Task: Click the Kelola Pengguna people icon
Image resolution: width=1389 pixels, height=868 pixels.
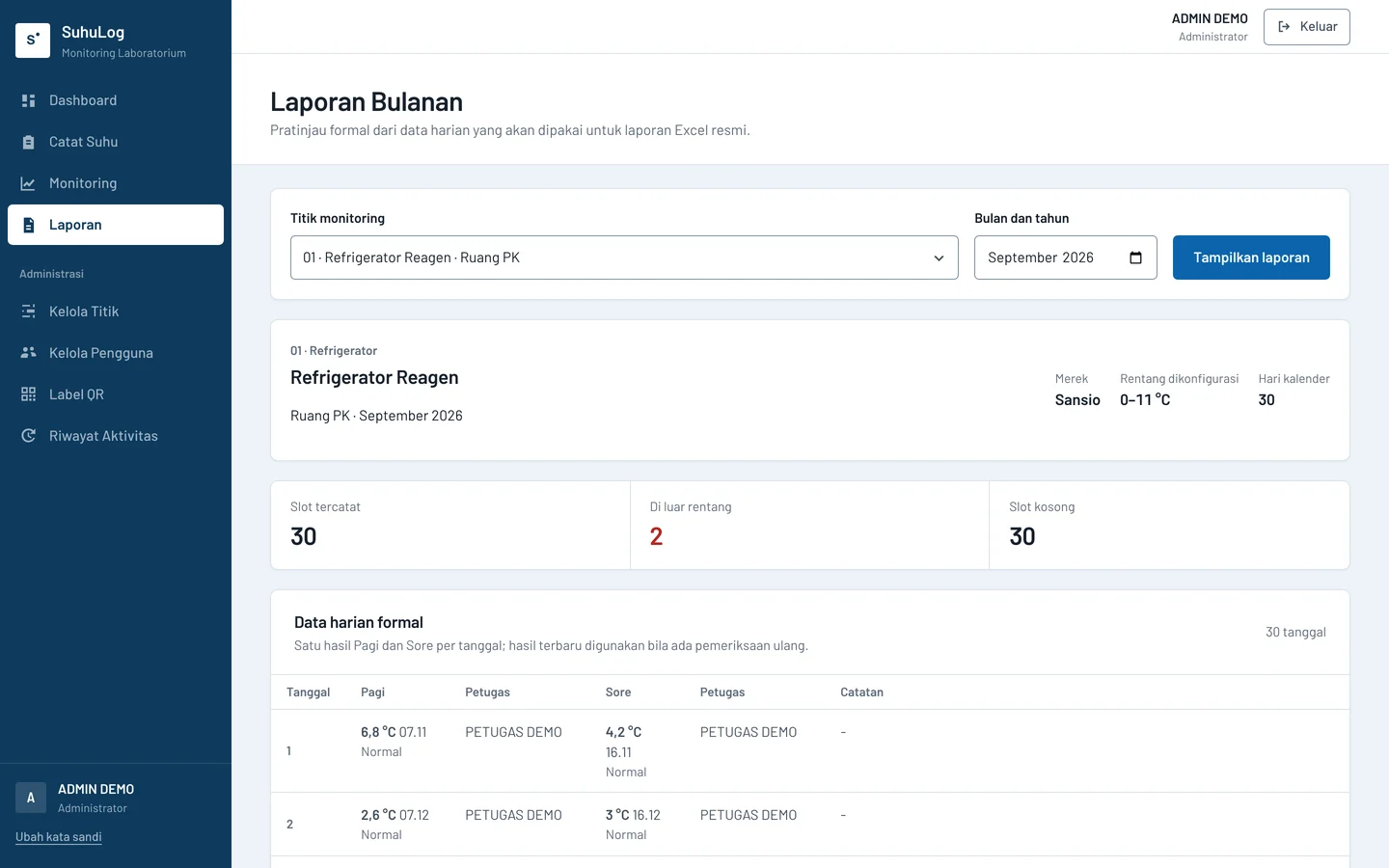Action: click(28, 353)
